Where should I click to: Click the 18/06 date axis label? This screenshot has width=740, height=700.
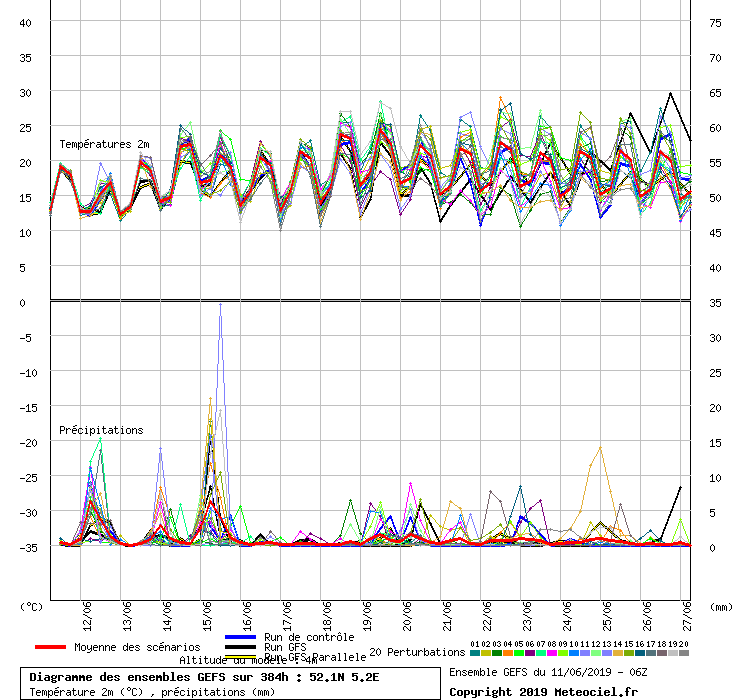(327, 616)
